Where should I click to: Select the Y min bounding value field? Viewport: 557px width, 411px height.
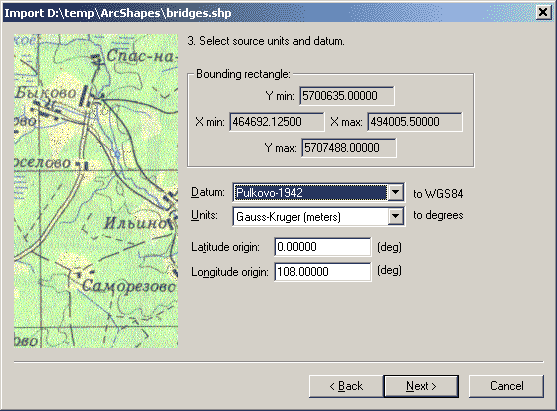(347, 96)
